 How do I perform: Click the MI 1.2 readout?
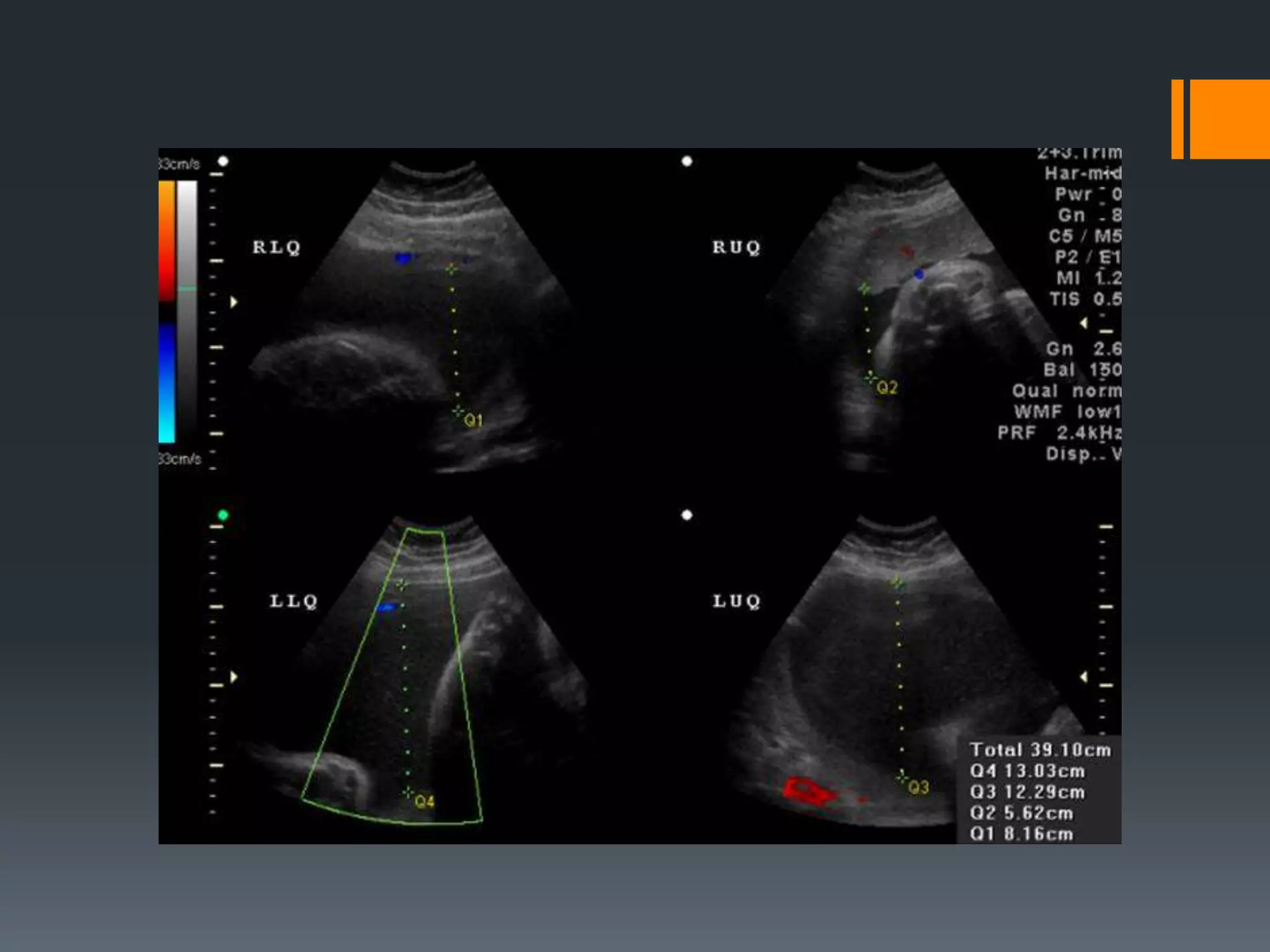(1089, 278)
